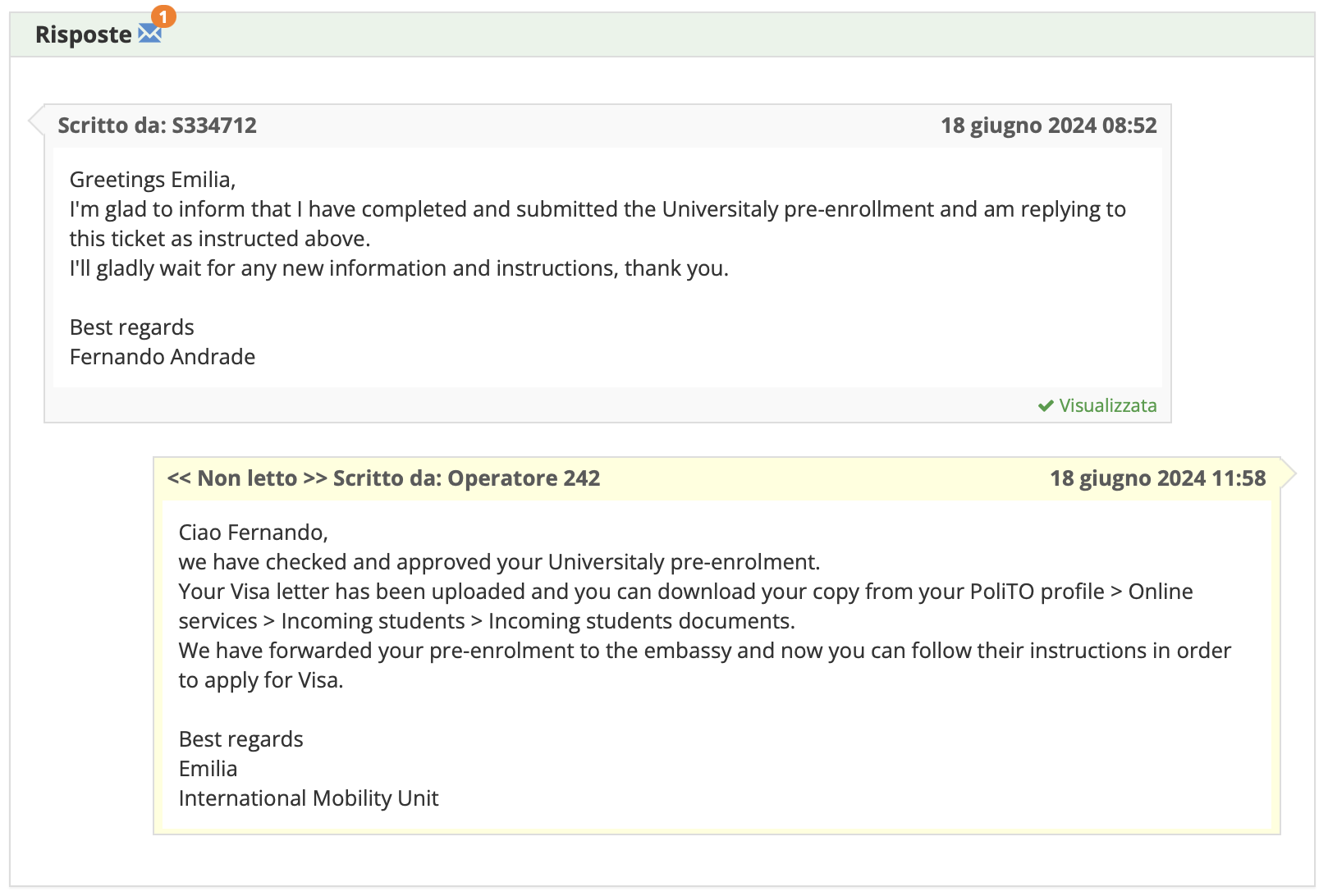Screen dimensions: 1328x896
Task: Select the Risposte section heading
Action: tap(83, 34)
